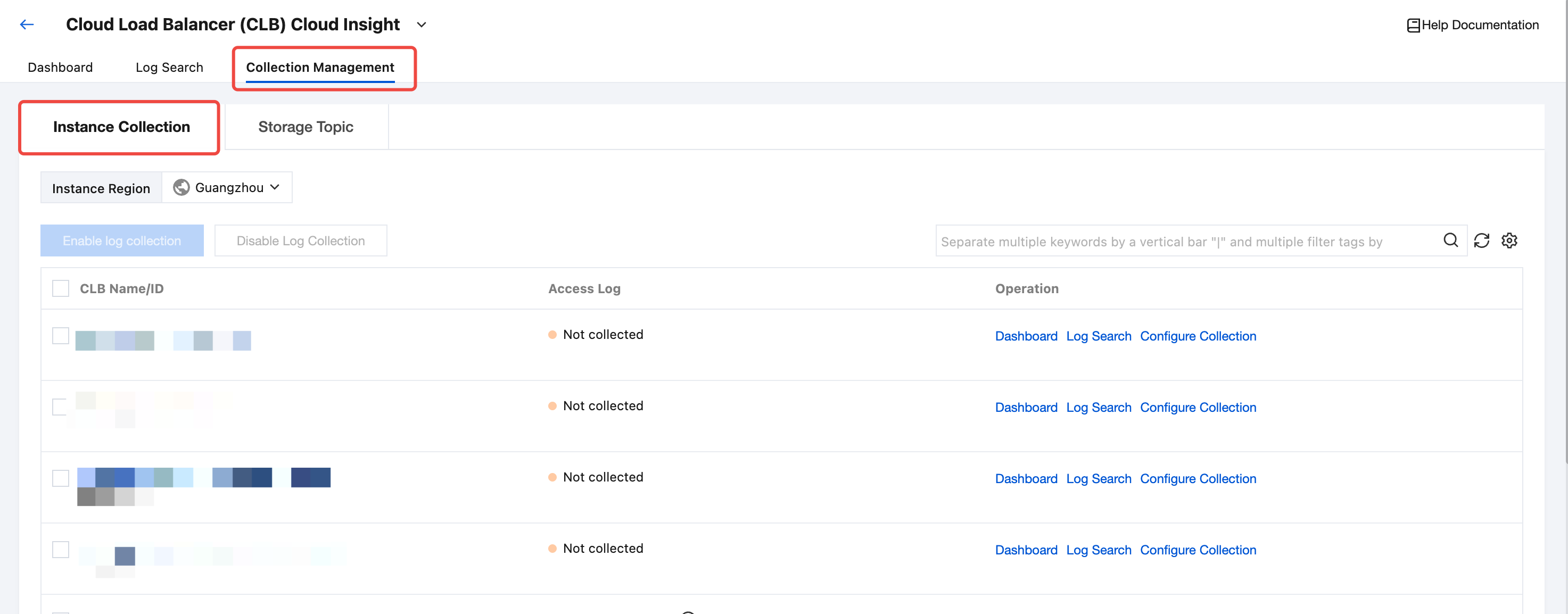Image resolution: width=1568 pixels, height=614 pixels.
Task: Click the search magnifier icon
Action: [x=1450, y=240]
